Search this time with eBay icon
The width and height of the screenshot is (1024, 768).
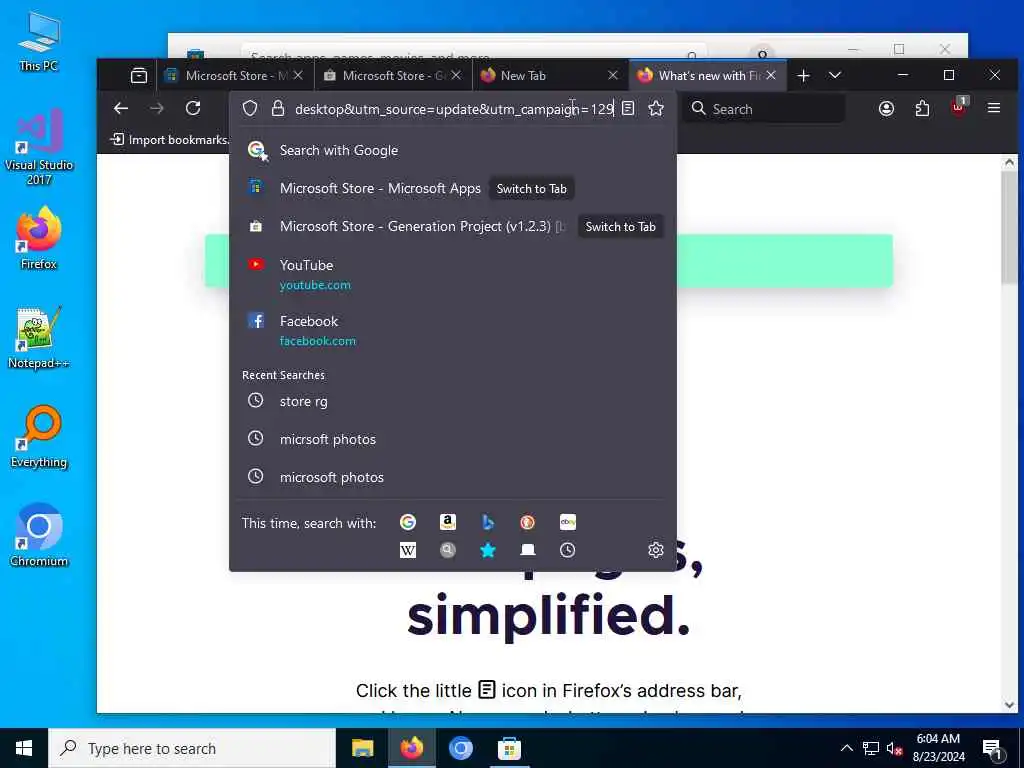(x=568, y=522)
